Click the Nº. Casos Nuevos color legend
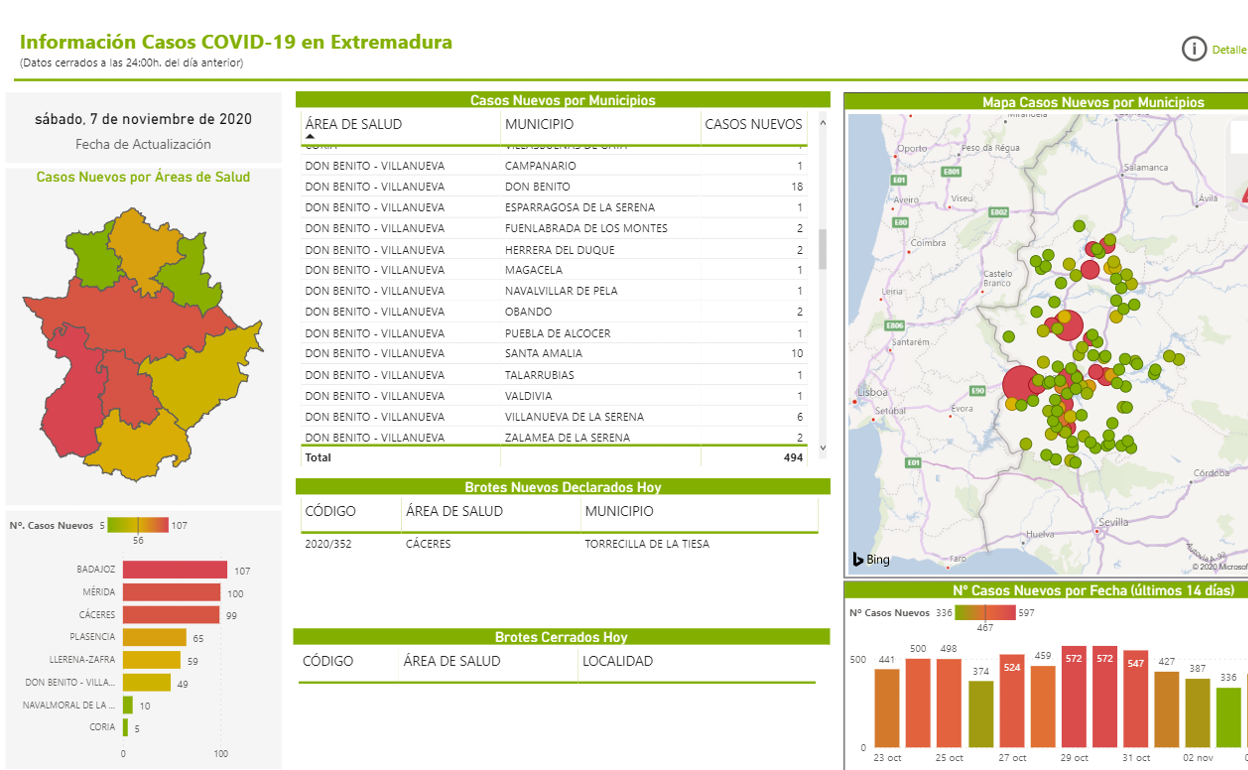 (138, 525)
